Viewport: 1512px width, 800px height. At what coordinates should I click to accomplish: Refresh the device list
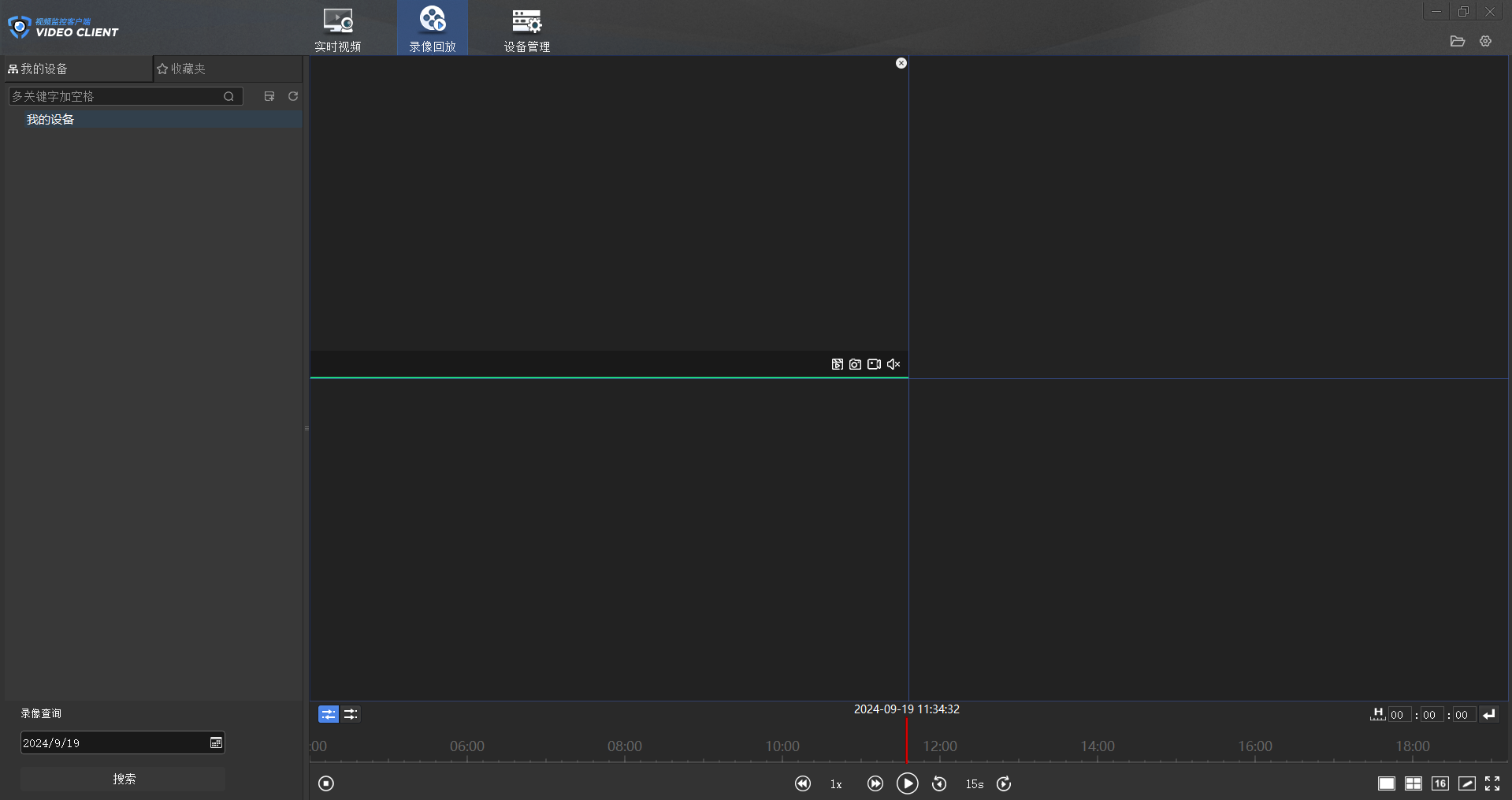point(293,96)
